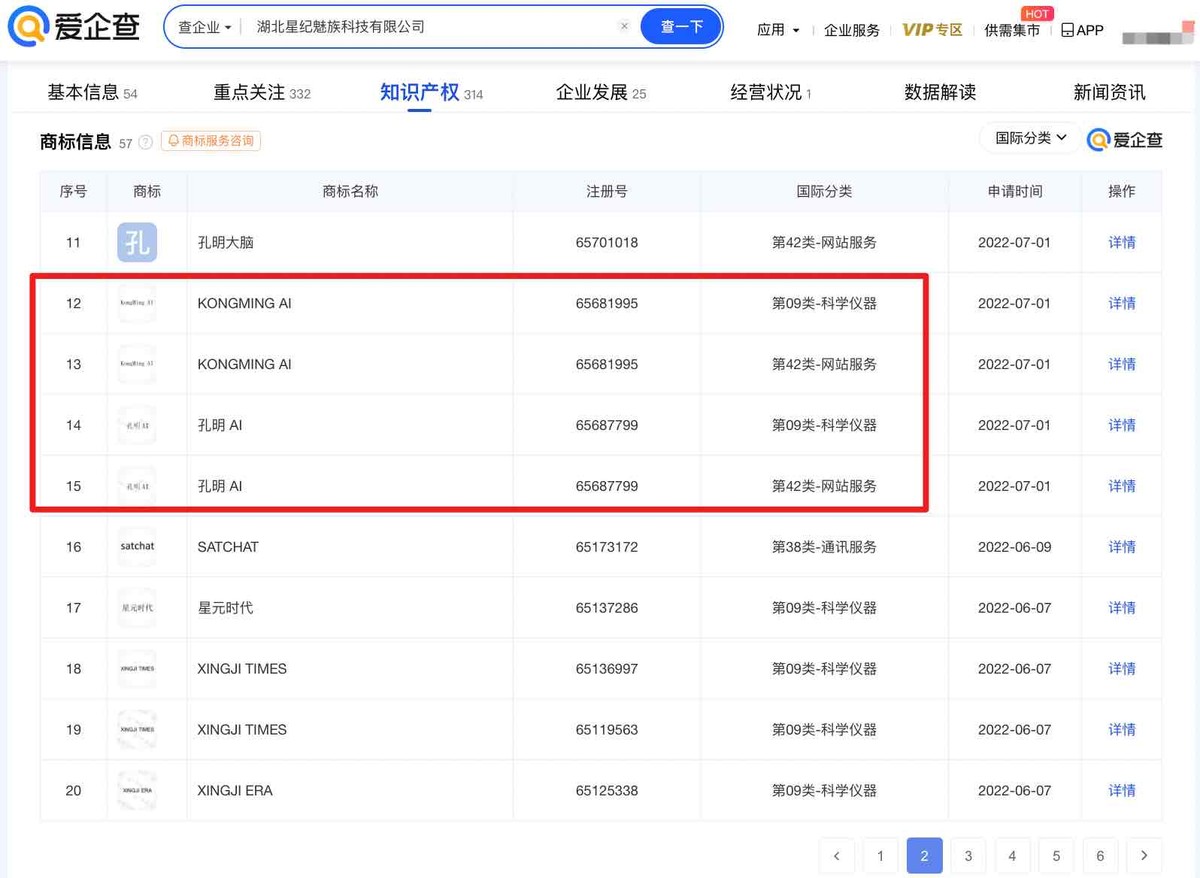Click the help question mark next to 商标信息 57

click(x=146, y=142)
